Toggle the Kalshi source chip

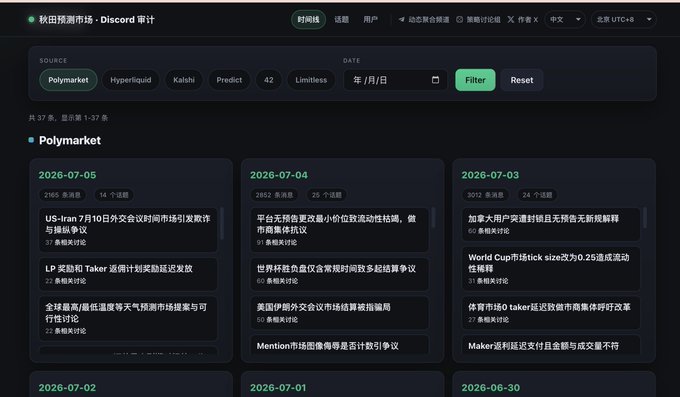pyautogui.click(x=184, y=80)
